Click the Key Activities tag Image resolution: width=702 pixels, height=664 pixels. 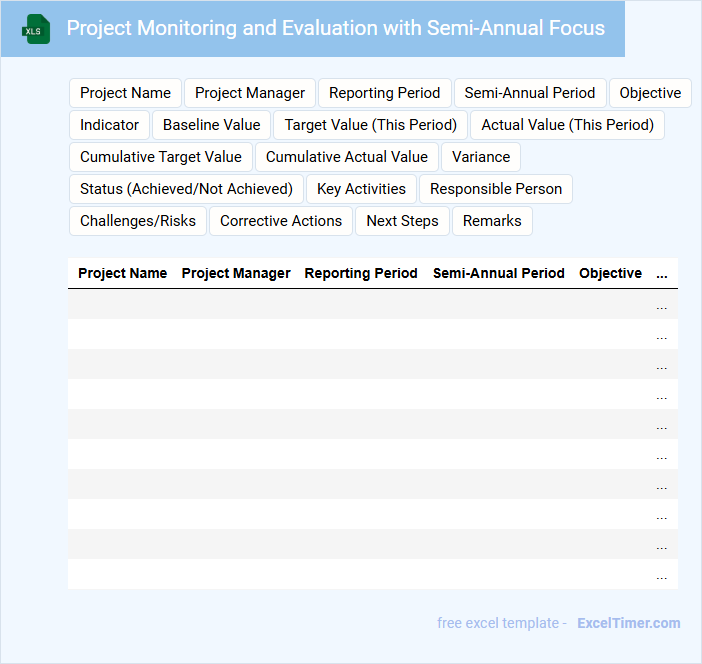[361, 189]
